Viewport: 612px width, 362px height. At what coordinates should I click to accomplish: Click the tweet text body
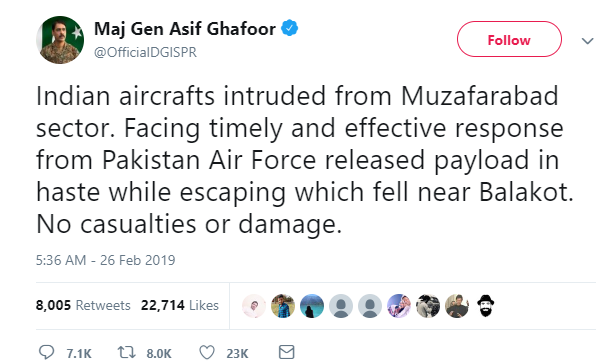pyautogui.click(x=304, y=160)
